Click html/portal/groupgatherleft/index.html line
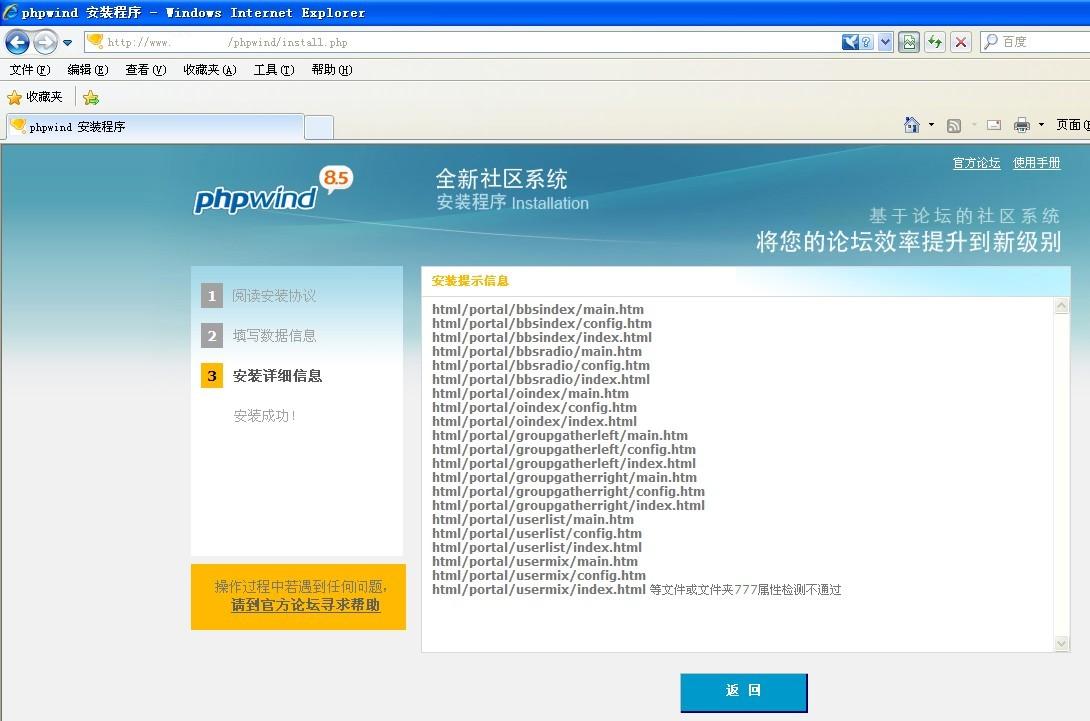 (x=564, y=463)
